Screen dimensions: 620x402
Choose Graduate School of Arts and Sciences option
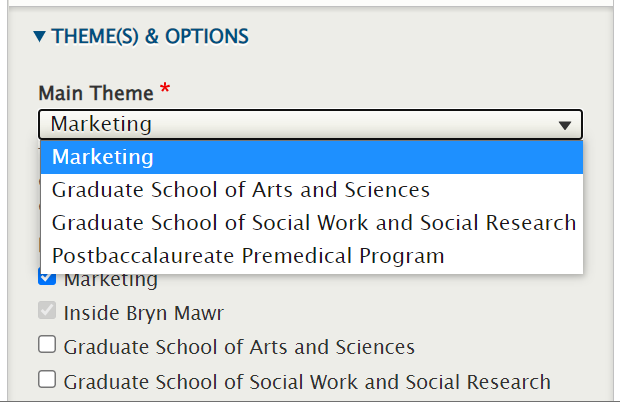coord(240,190)
